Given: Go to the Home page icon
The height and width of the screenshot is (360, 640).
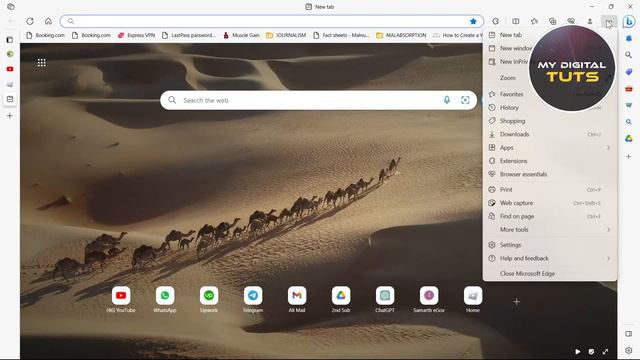Looking at the screenshot, I should (x=48, y=21).
